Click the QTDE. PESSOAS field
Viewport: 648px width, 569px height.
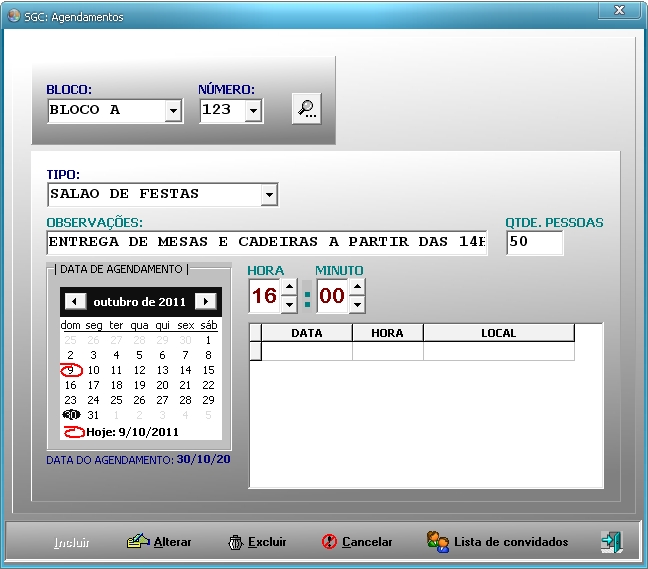(534, 242)
